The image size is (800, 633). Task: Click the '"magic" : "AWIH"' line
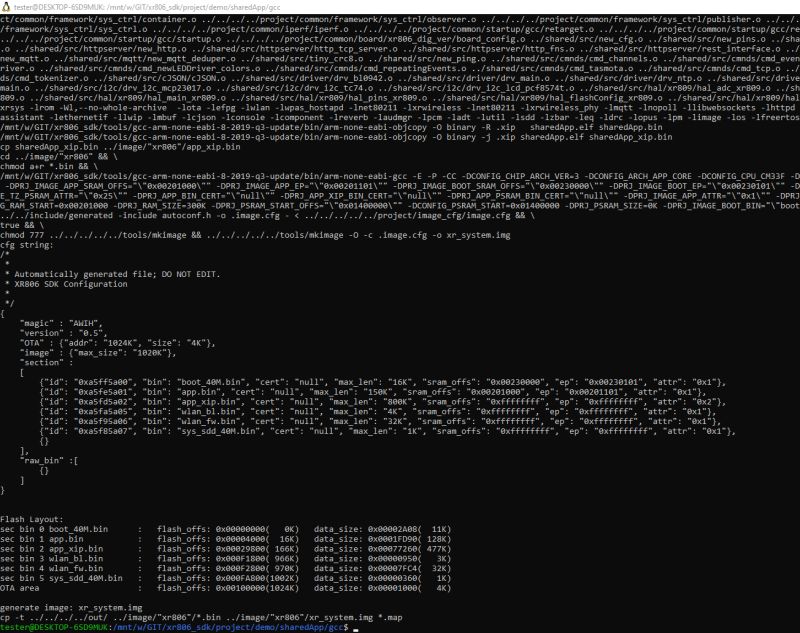click(x=61, y=323)
